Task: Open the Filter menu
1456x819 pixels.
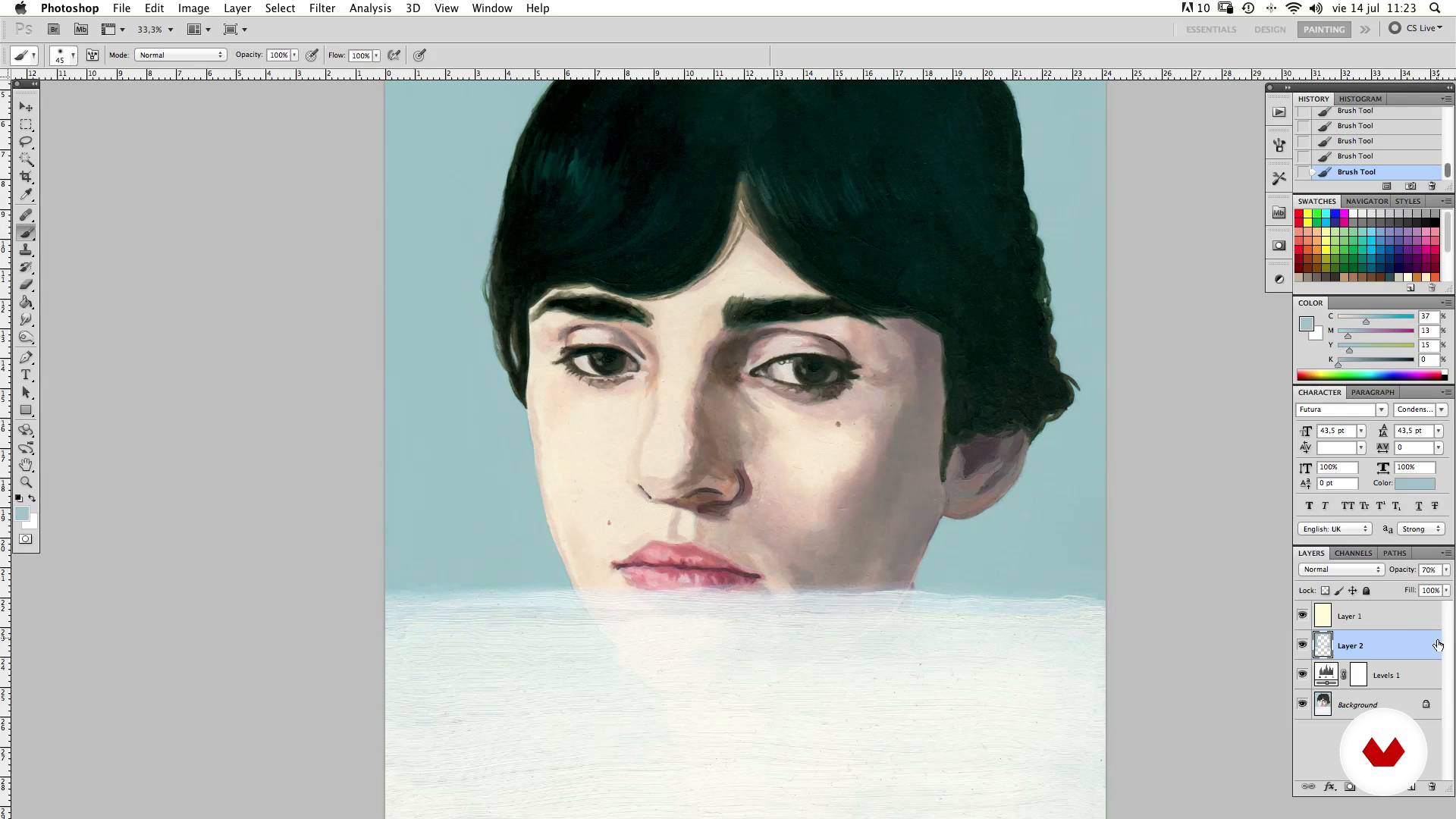Action: tap(322, 8)
